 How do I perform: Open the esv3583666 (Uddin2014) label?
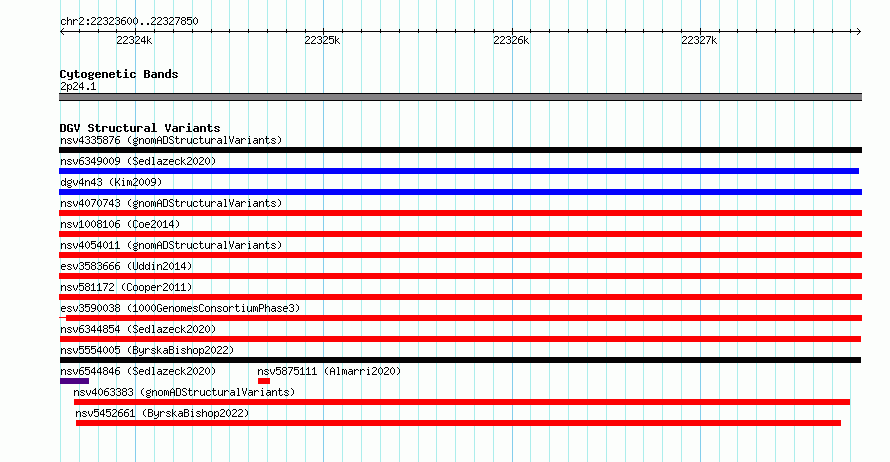pos(126,266)
